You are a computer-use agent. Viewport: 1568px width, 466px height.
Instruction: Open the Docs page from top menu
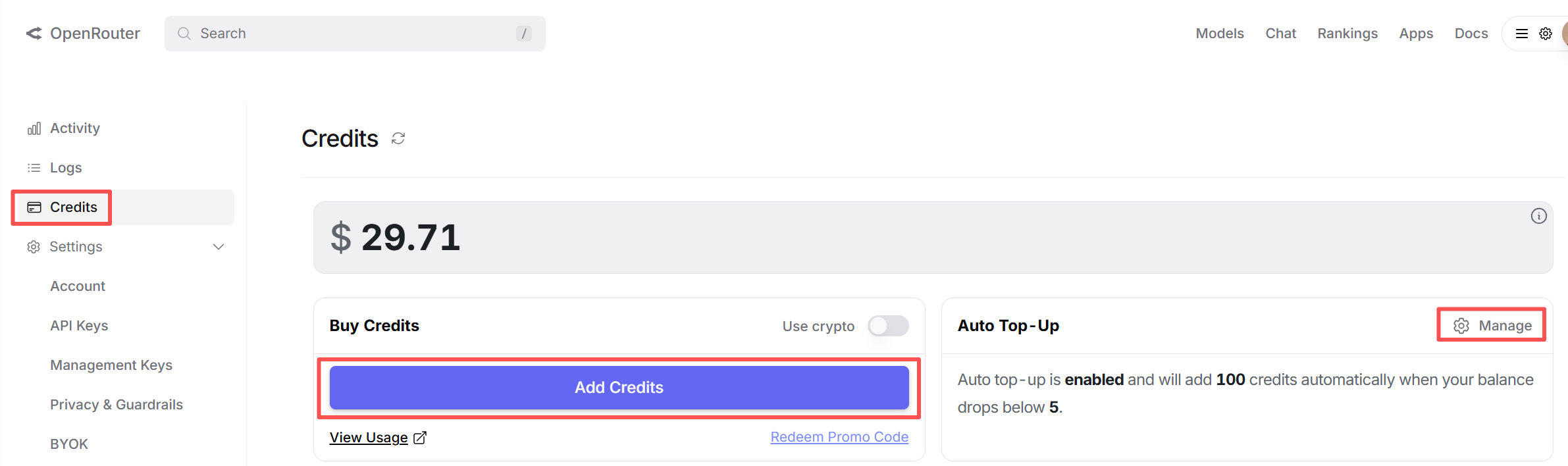click(x=1471, y=33)
